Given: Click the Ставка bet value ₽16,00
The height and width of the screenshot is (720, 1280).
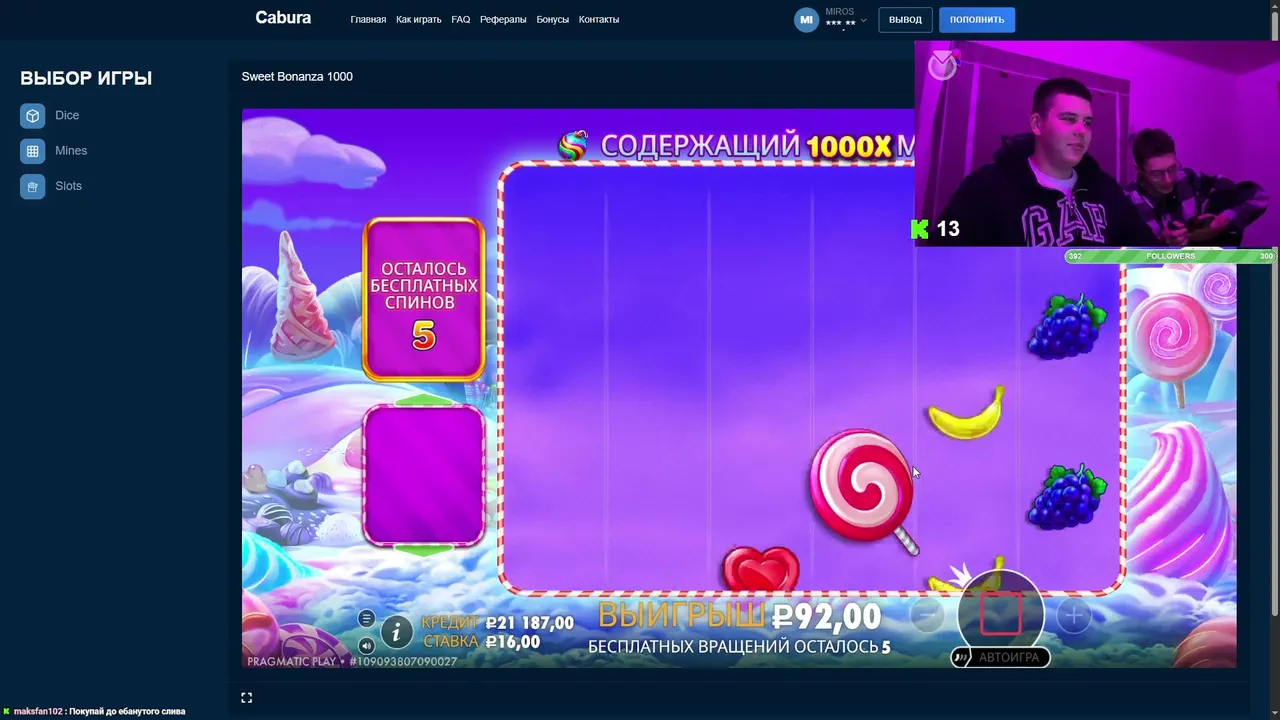Looking at the screenshot, I should [x=512, y=642].
